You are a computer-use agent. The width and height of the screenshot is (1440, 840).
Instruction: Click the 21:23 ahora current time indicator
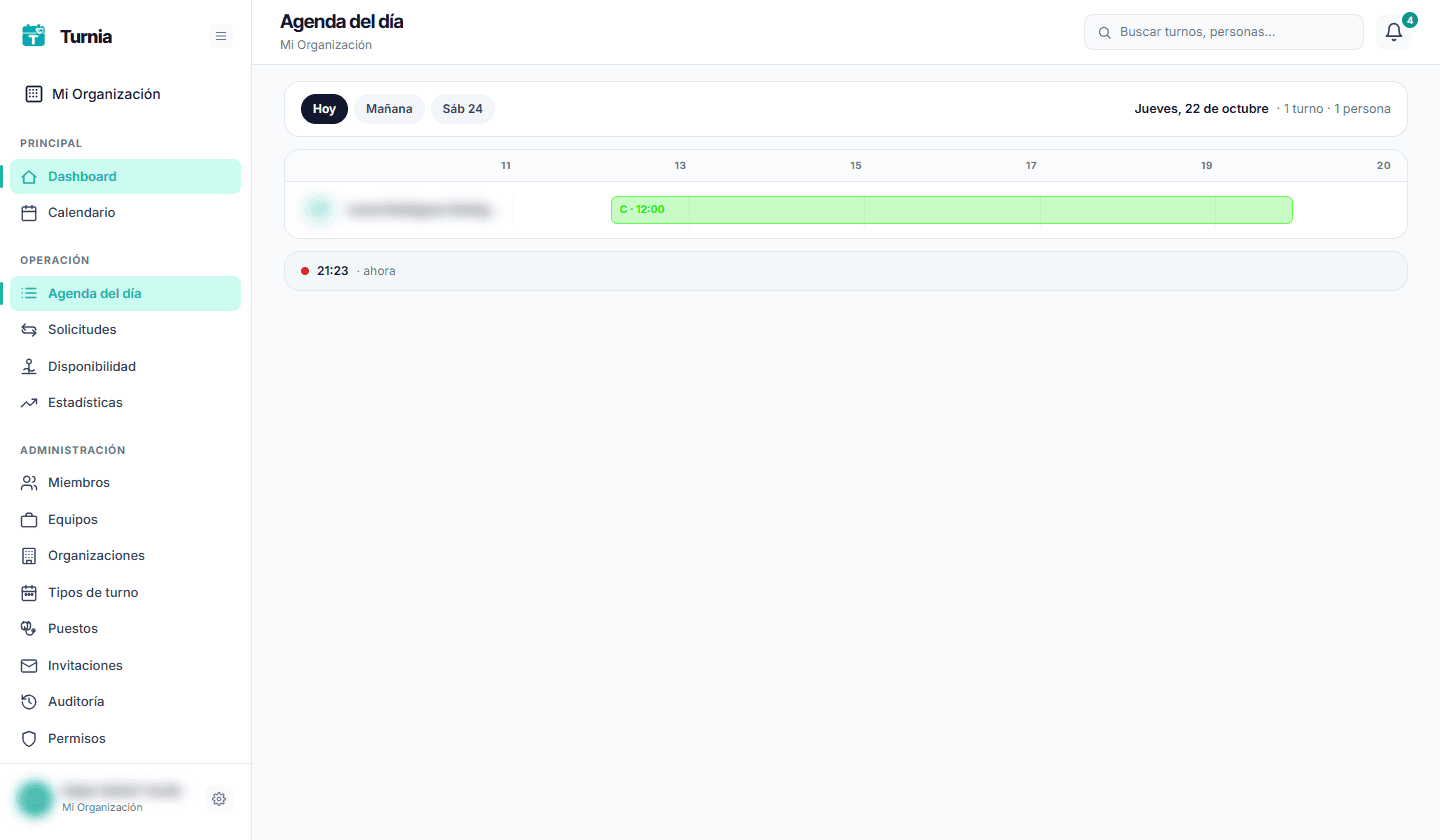(846, 271)
